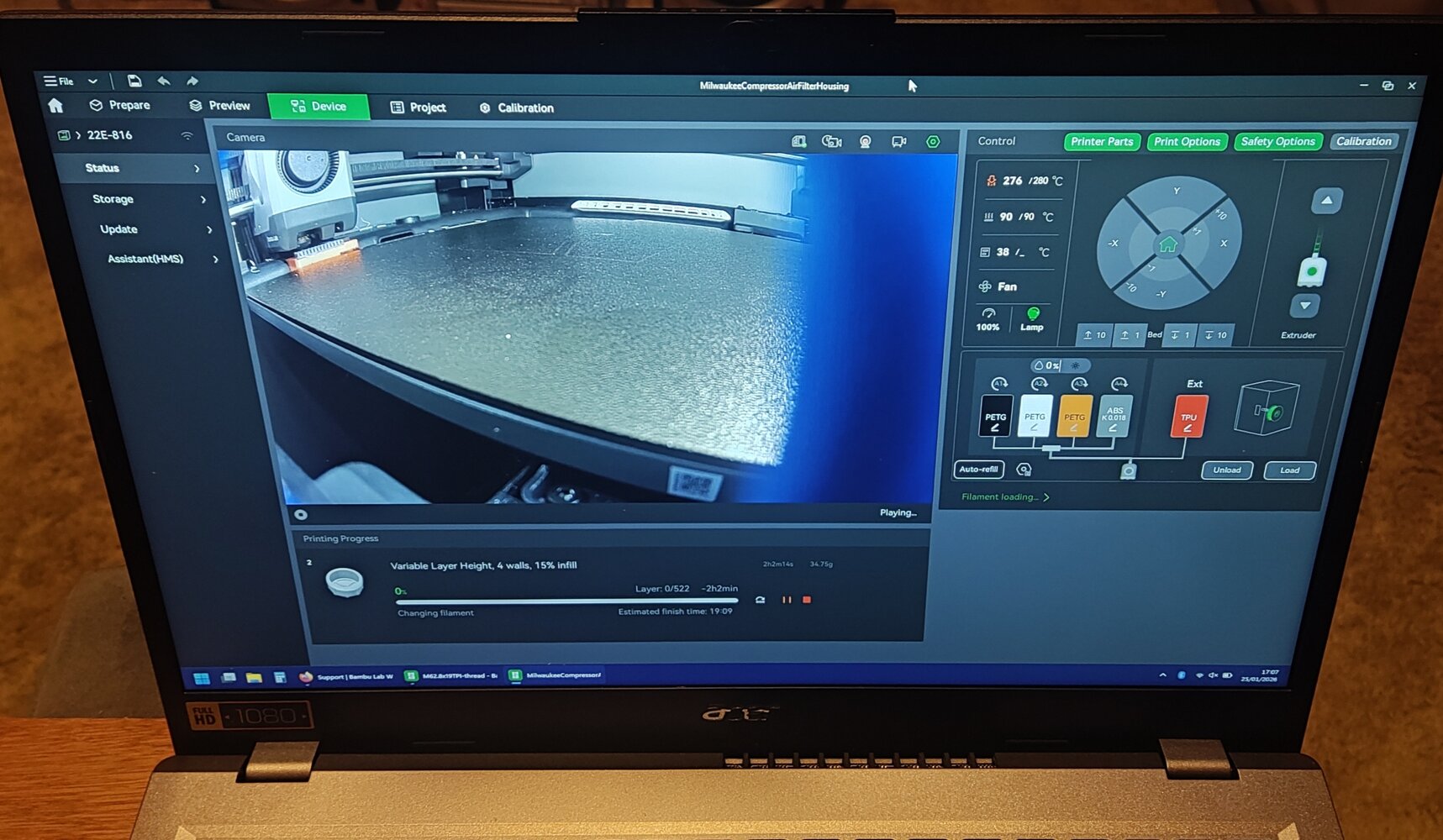Click the save icon in the top toolbar
The width and height of the screenshot is (1443, 840).
[x=134, y=81]
